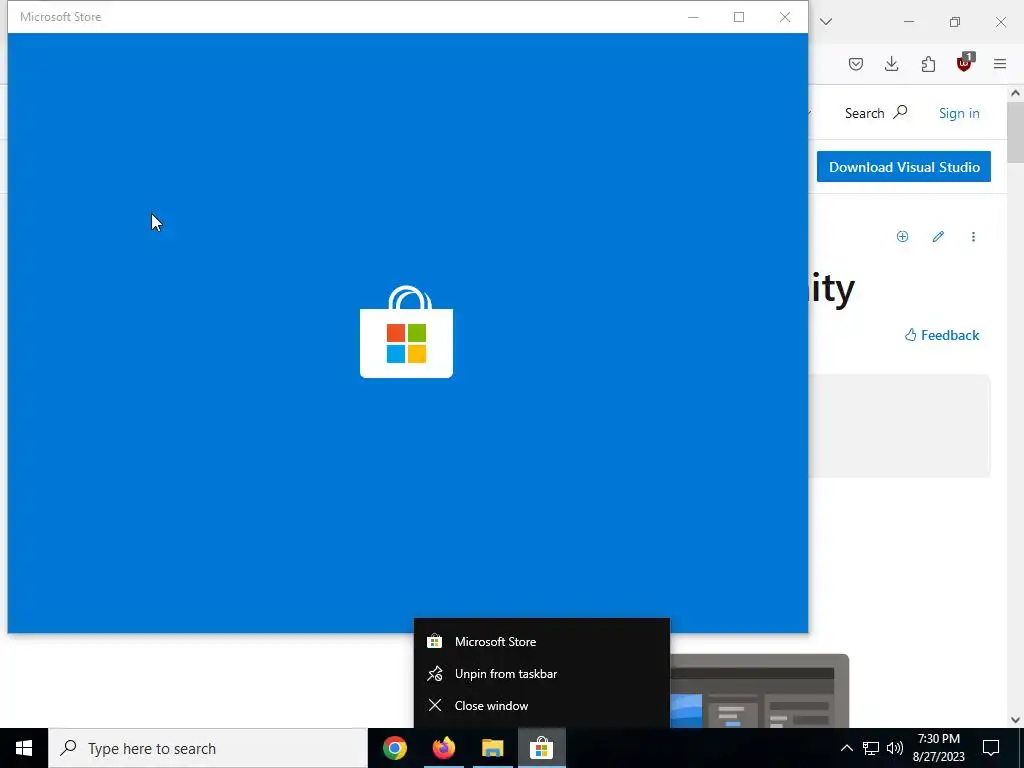Show hidden system tray icons
1024x768 pixels.
846,748
